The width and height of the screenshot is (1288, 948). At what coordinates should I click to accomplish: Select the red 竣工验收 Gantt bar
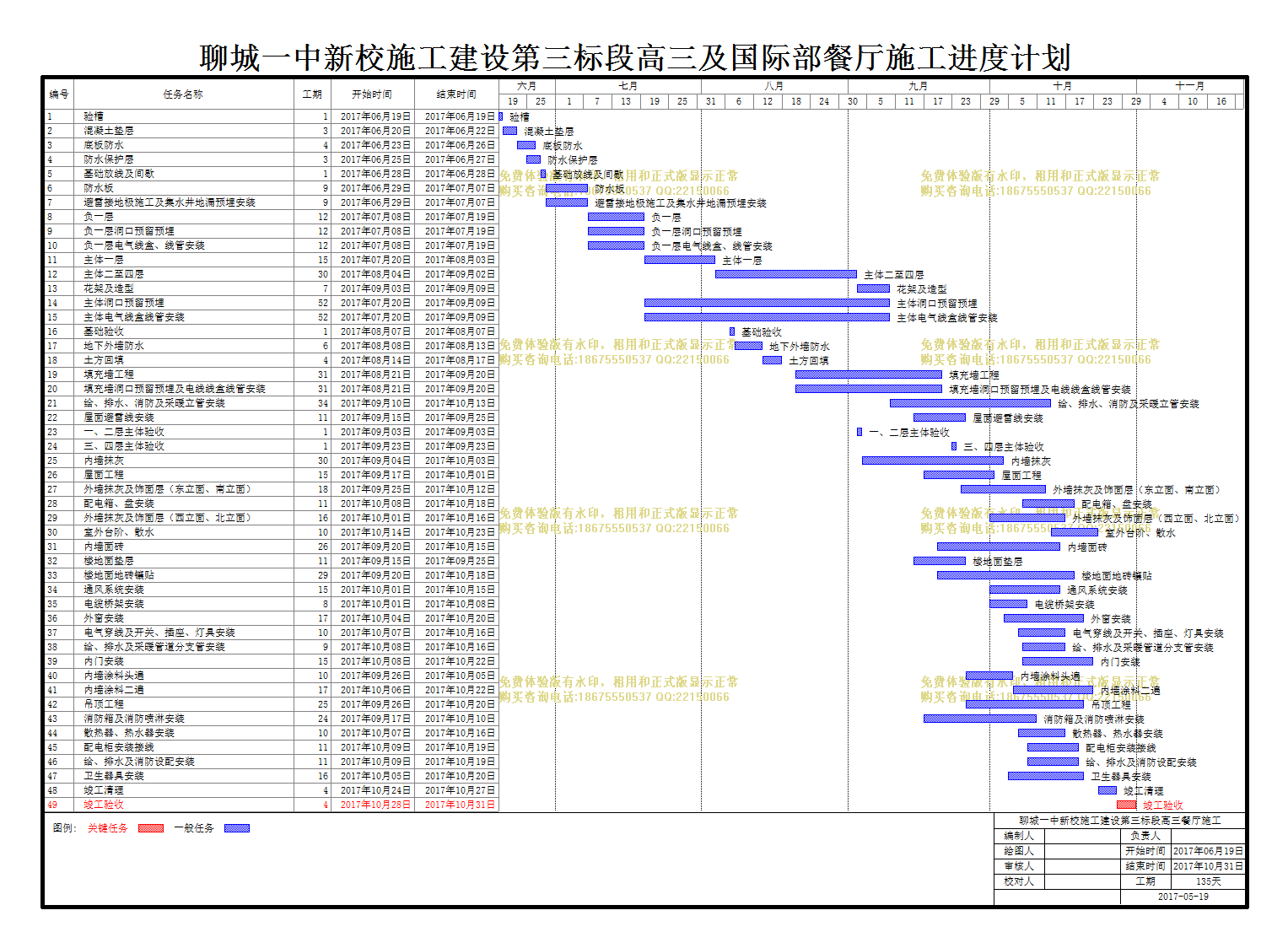click(x=1126, y=805)
